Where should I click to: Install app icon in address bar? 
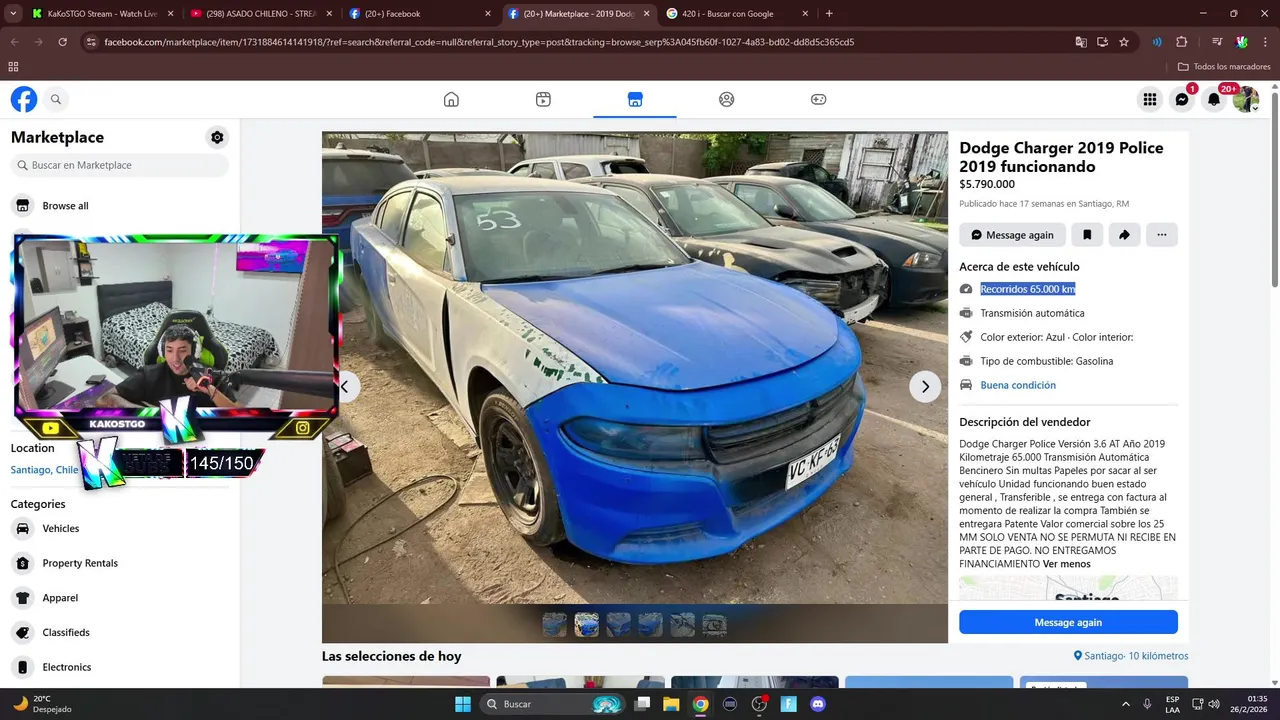coord(1102,42)
